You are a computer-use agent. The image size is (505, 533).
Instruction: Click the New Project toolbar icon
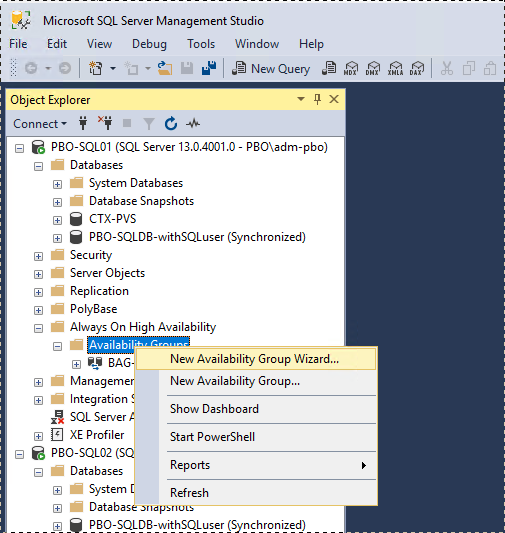pyautogui.click(x=95, y=68)
